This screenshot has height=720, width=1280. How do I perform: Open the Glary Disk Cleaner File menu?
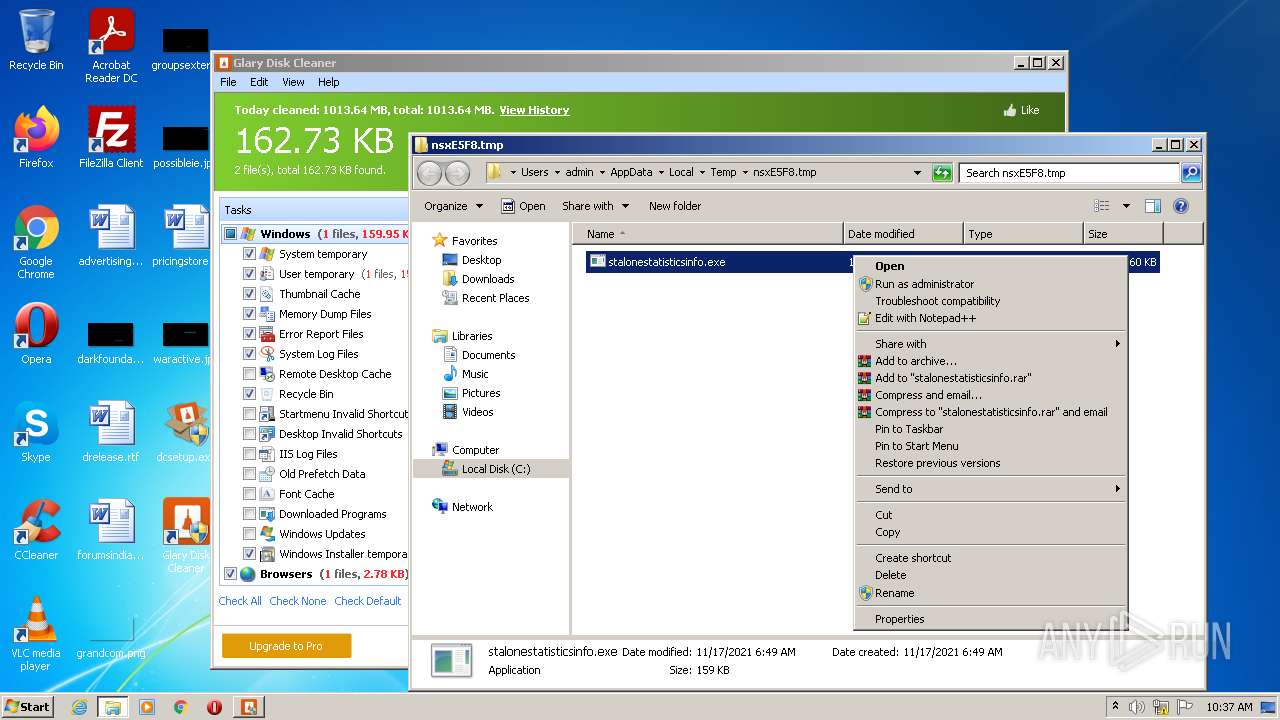(228, 82)
